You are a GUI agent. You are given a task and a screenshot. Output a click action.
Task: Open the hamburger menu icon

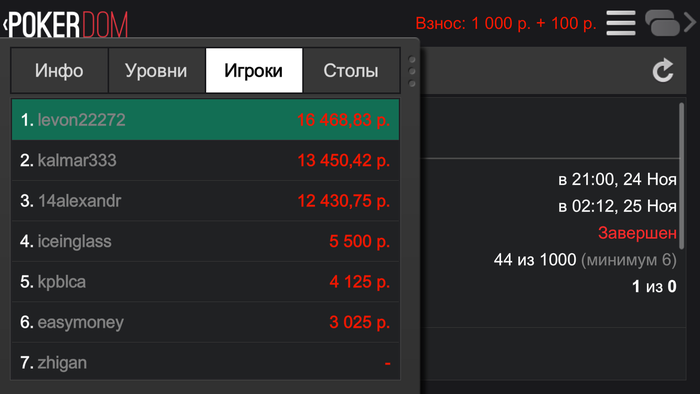click(621, 23)
